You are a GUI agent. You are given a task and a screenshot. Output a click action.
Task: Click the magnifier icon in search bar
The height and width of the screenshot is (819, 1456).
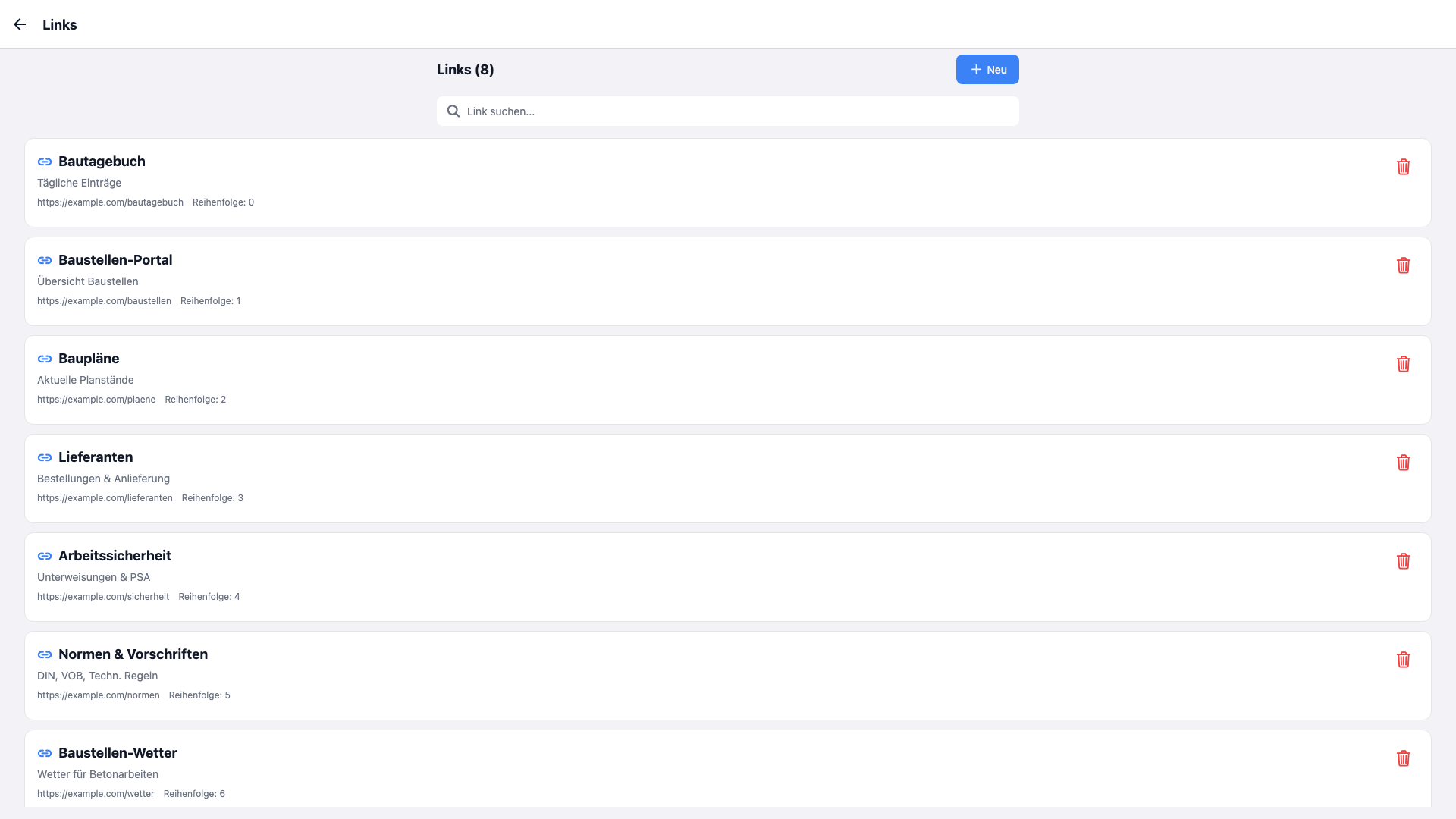tap(453, 111)
